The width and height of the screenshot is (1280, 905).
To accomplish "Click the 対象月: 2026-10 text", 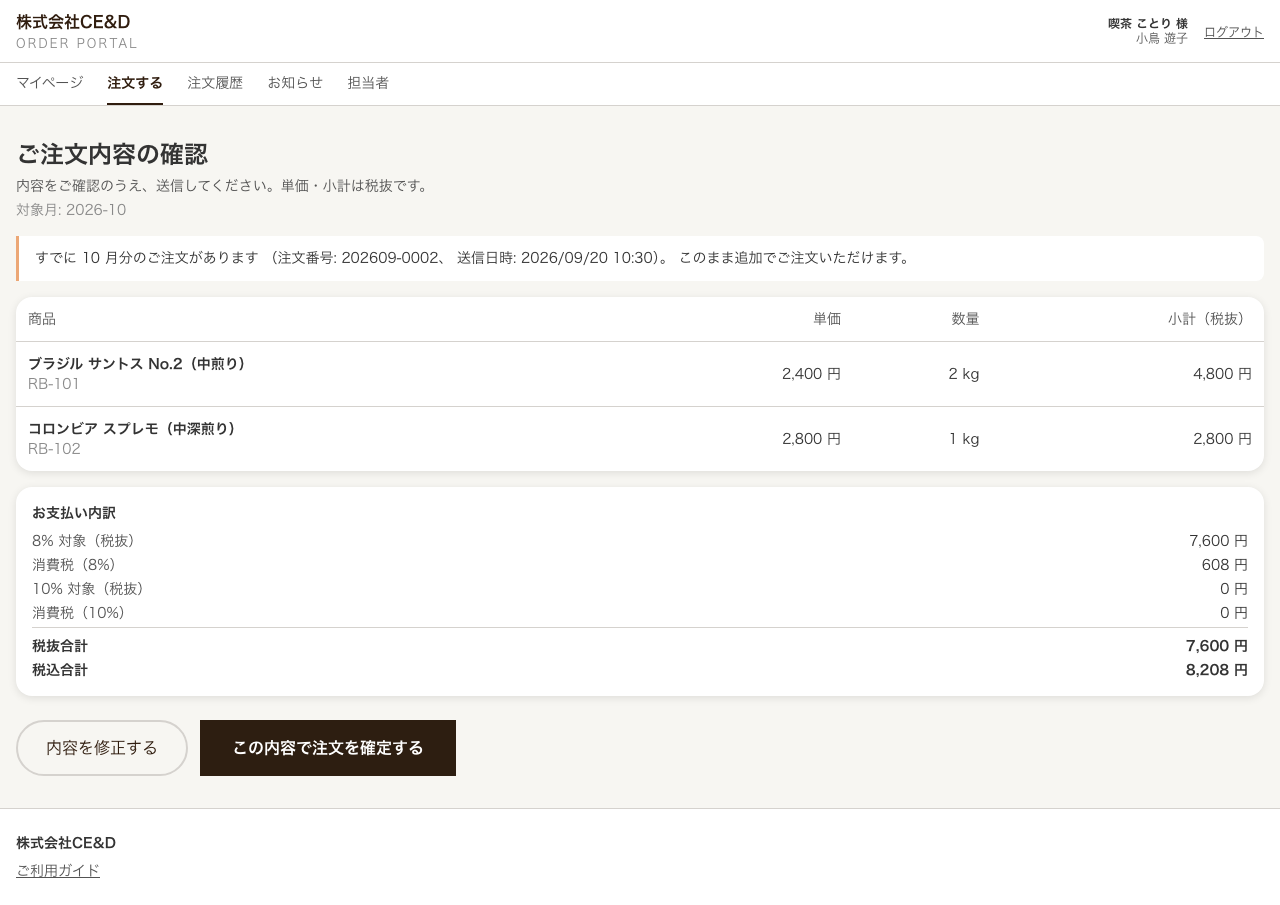I will [71, 210].
